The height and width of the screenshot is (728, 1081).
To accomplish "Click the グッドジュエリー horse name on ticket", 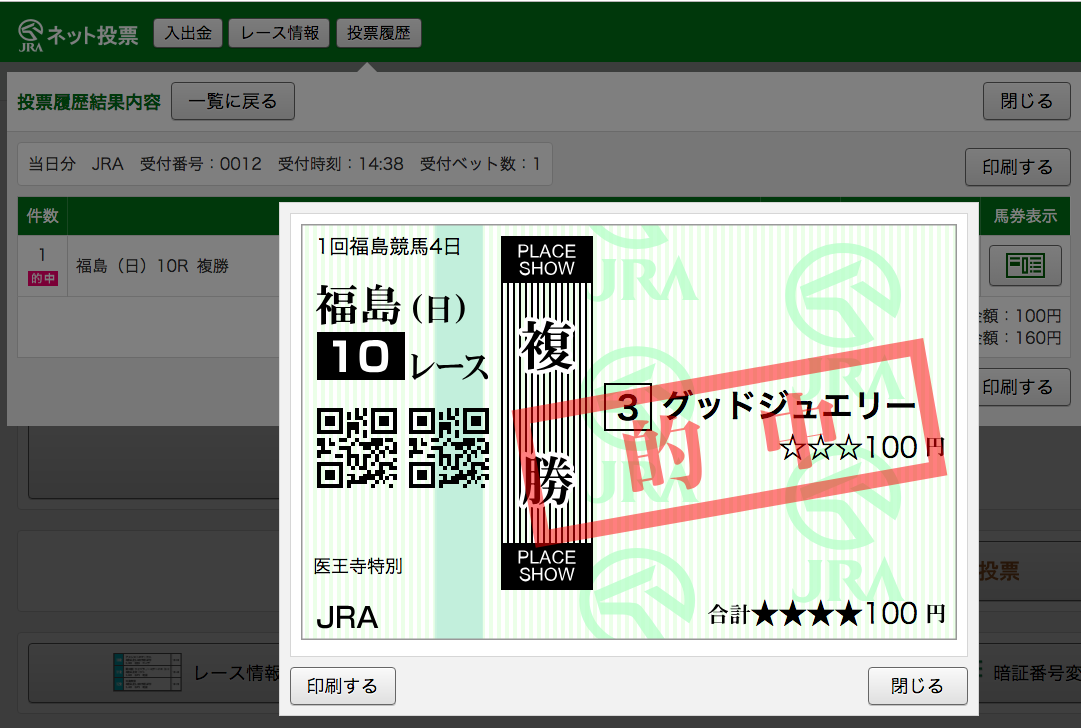I will click(x=789, y=405).
